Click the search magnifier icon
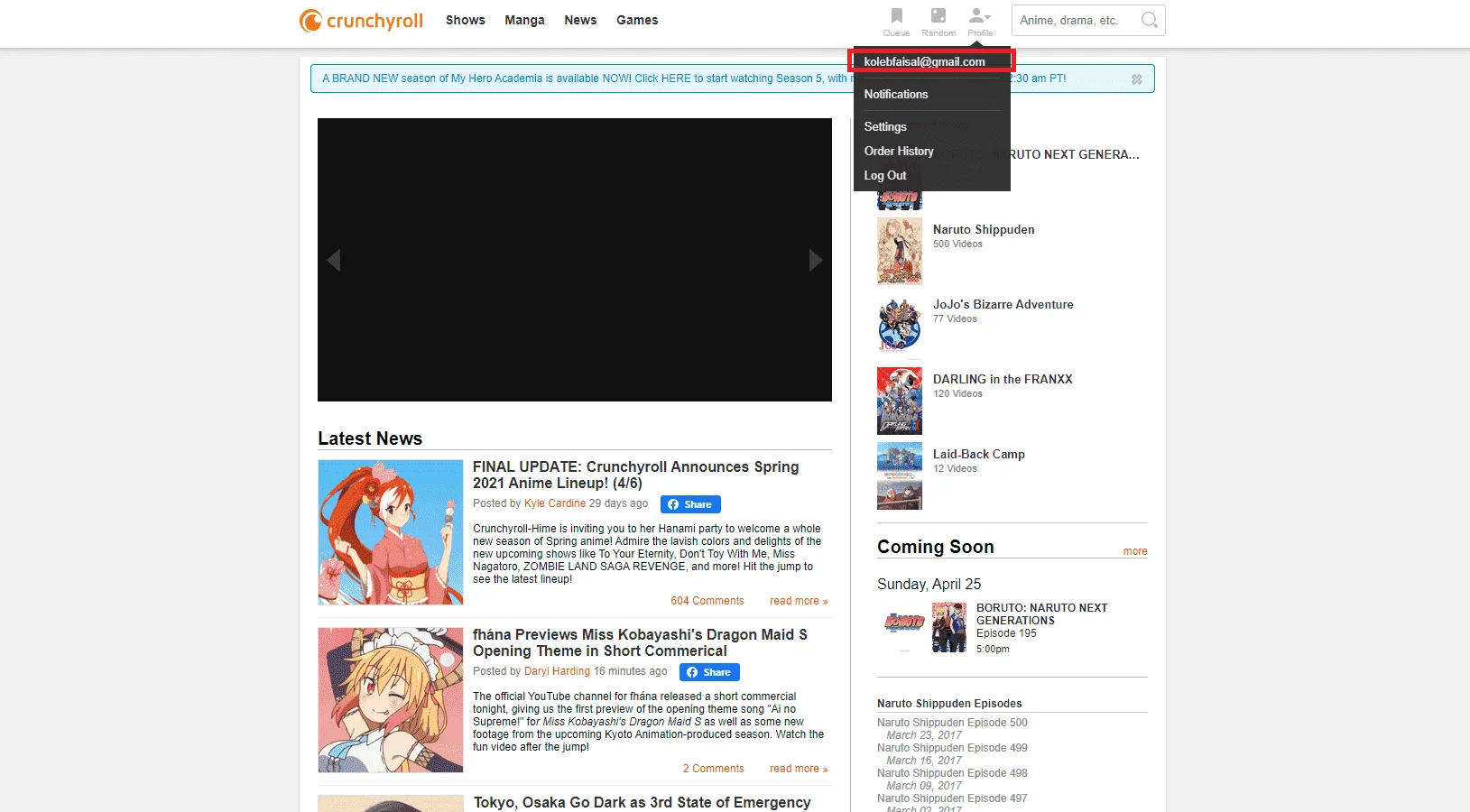The image size is (1470, 812). 1149,20
